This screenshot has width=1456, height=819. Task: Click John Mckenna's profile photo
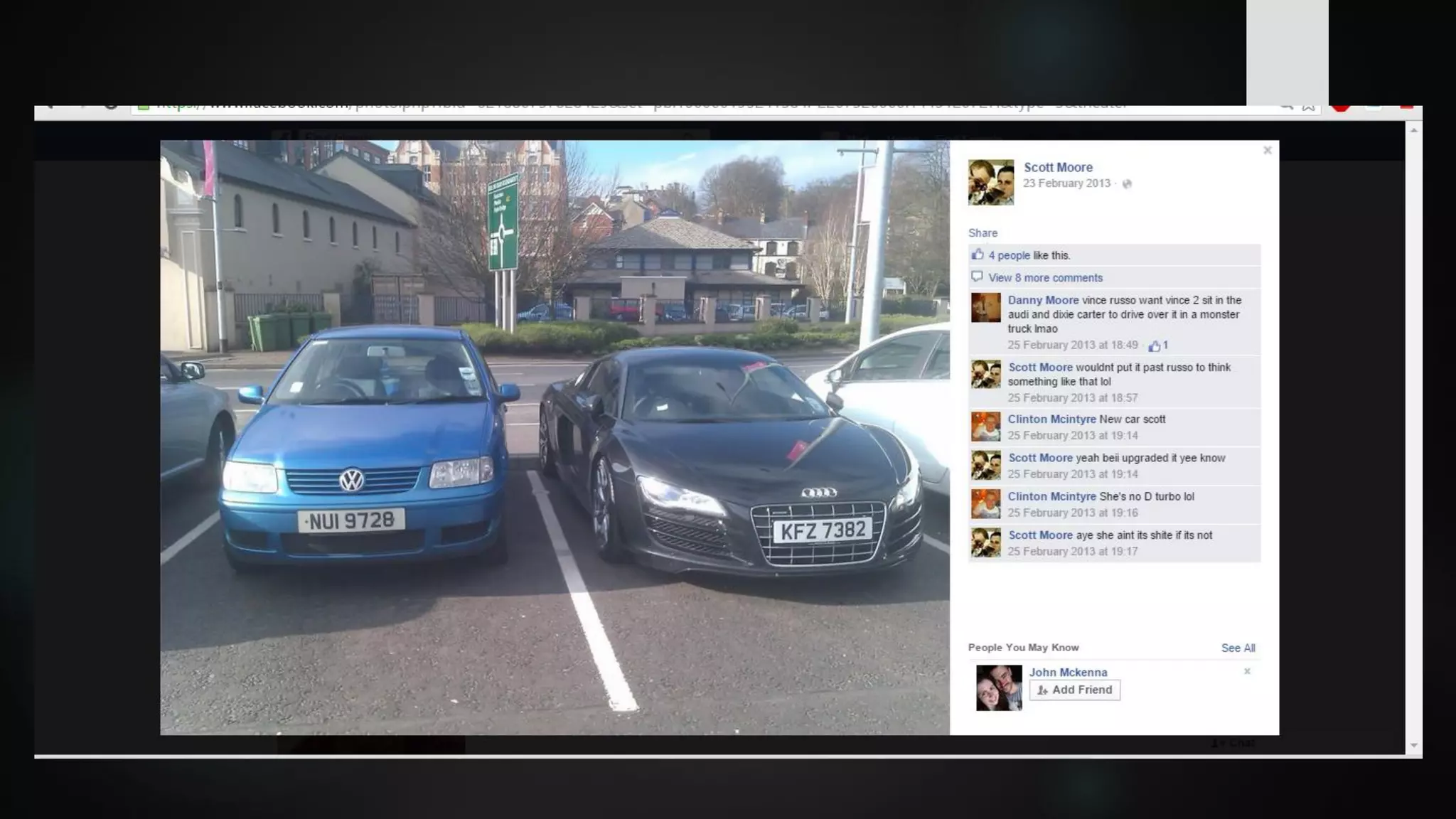tap(998, 687)
